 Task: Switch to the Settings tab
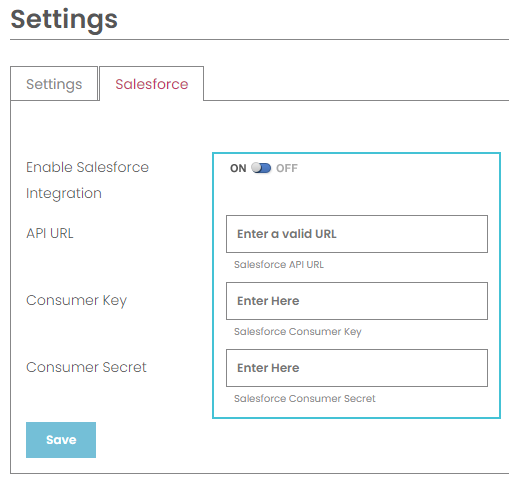click(x=54, y=84)
